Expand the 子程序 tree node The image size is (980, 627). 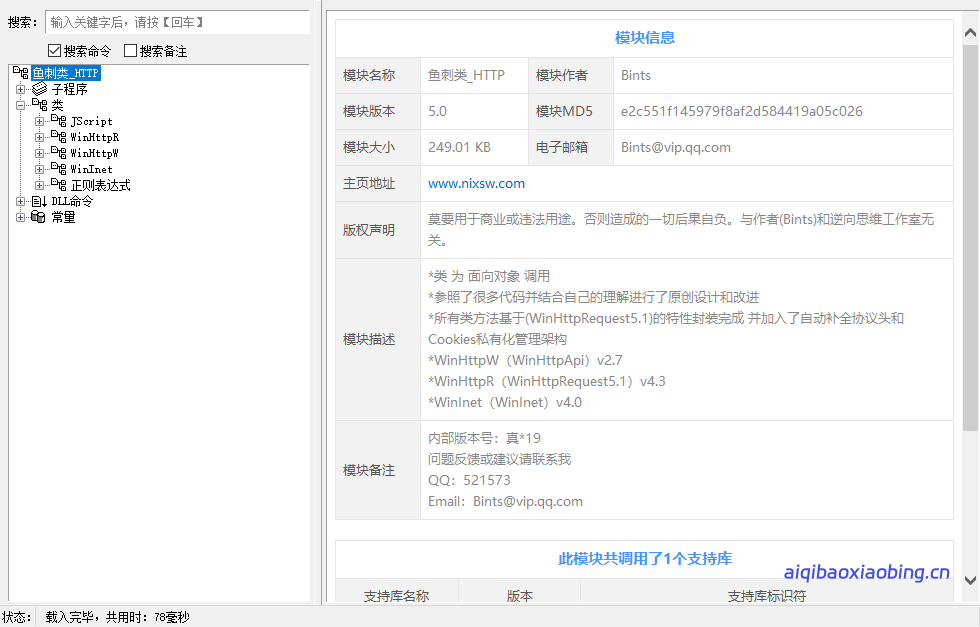point(20,88)
